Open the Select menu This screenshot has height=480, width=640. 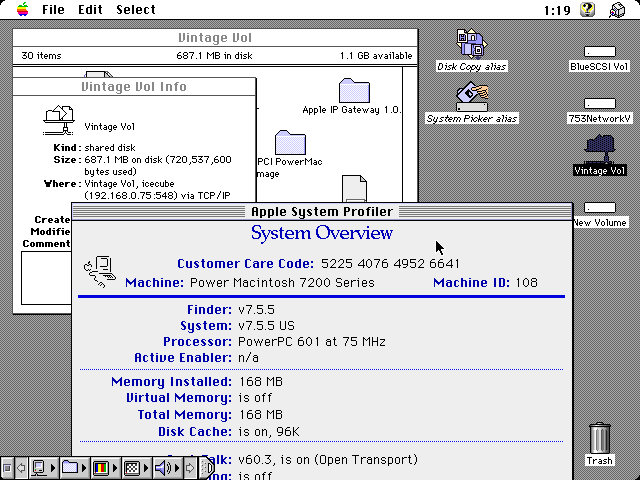(136, 10)
